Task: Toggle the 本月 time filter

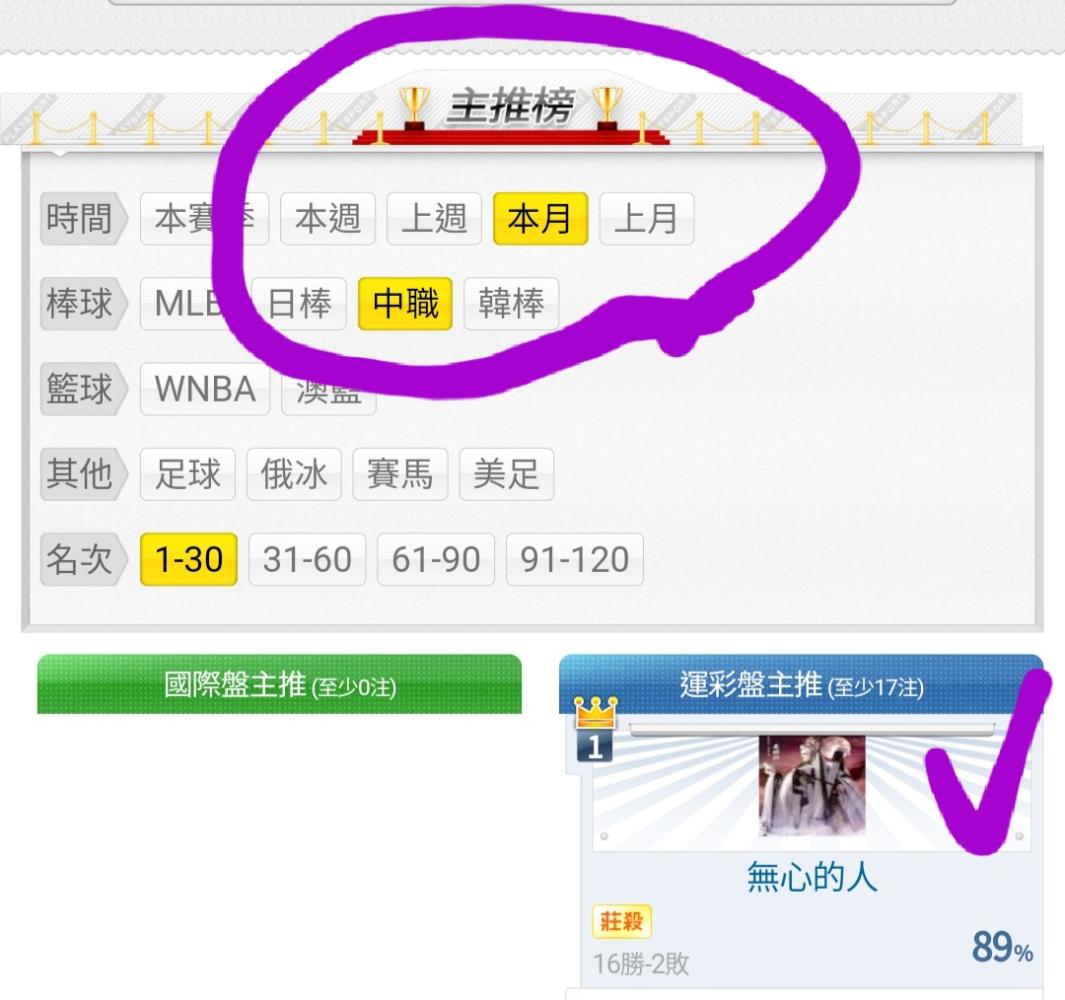Action: tap(540, 219)
